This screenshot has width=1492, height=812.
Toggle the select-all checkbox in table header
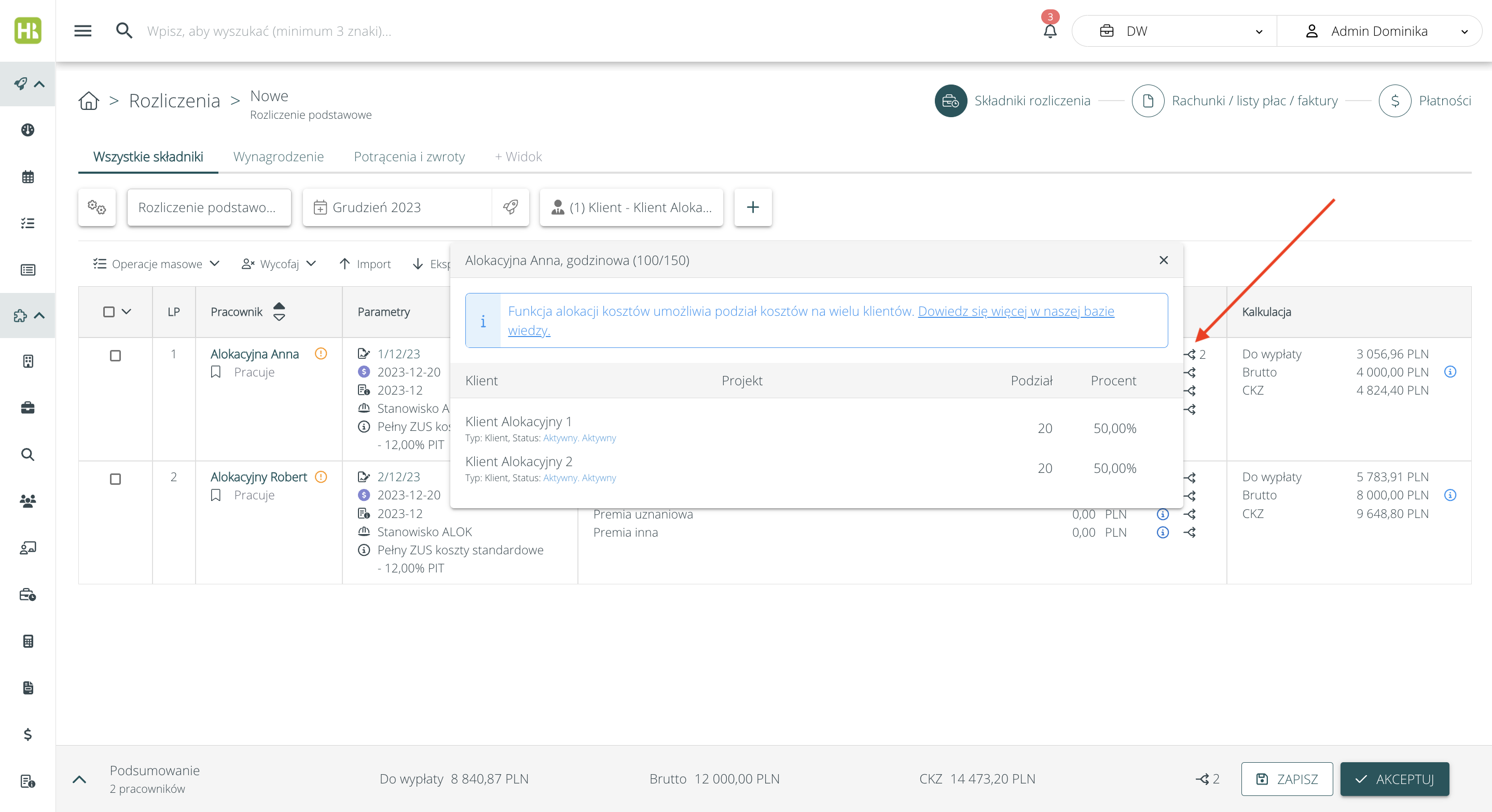click(x=108, y=312)
